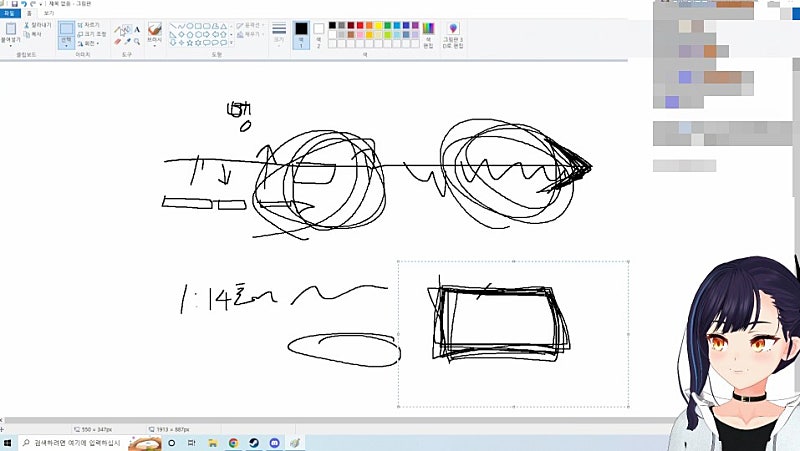Select the Diamond shape
The height and width of the screenshot is (451, 800).
click(x=181, y=35)
